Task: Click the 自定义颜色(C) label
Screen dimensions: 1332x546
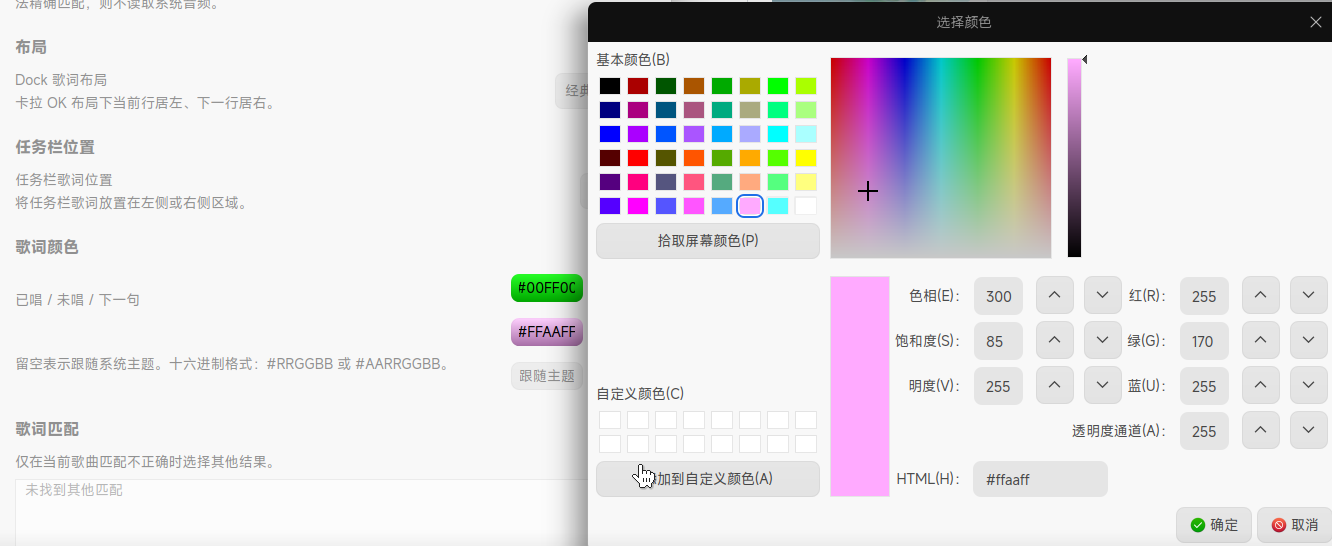Action: [x=640, y=394]
